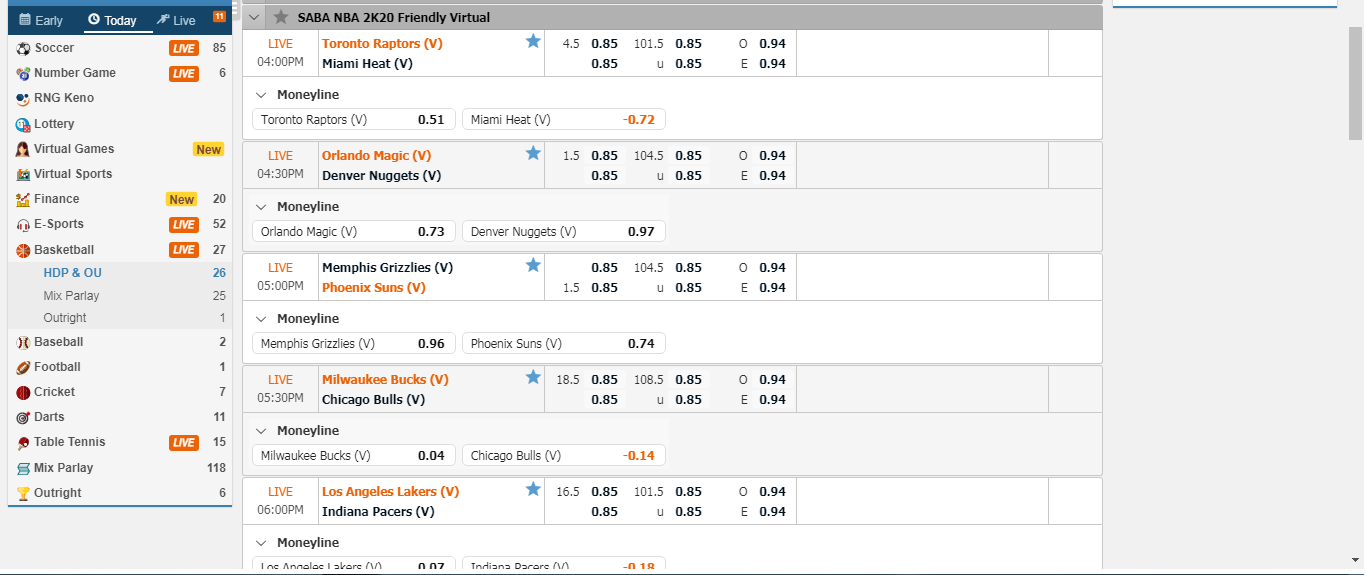This screenshot has height=575, width=1366.
Task: Favorite the SABA NBA 2K20 league star
Action: [x=281, y=17]
